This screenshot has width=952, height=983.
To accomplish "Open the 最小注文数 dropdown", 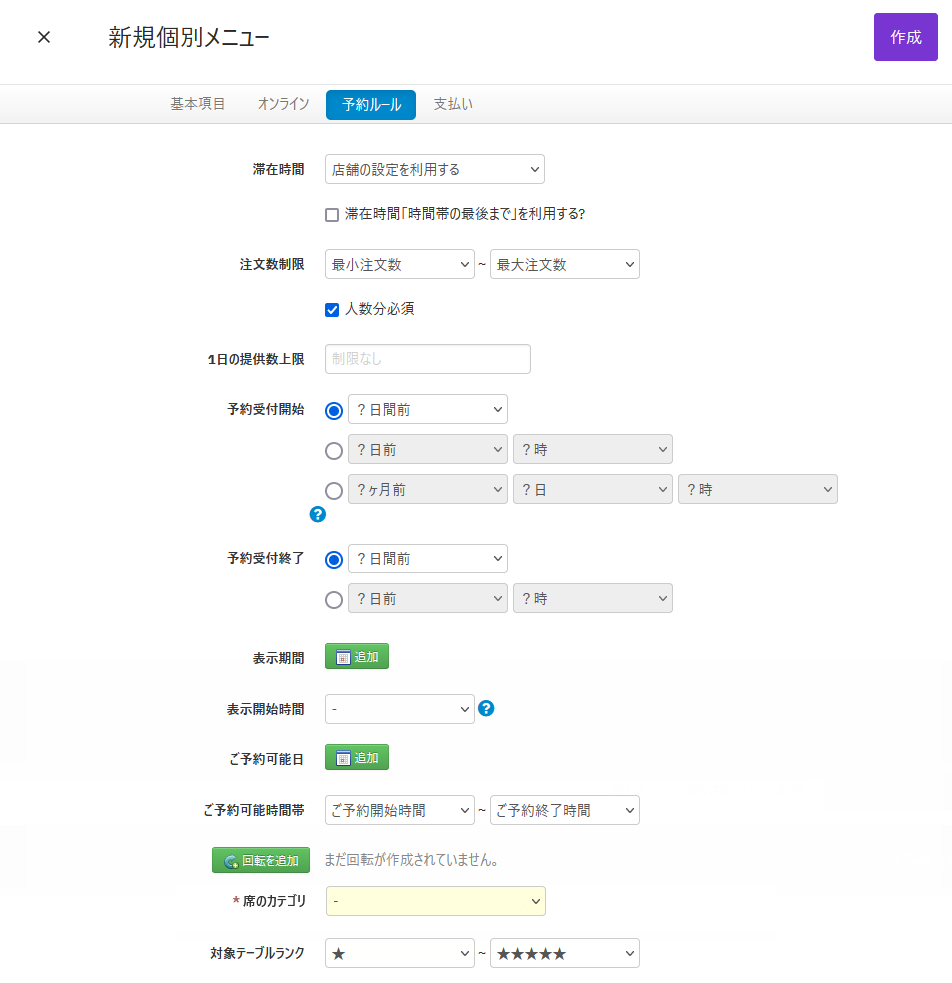I will (x=400, y=264).
